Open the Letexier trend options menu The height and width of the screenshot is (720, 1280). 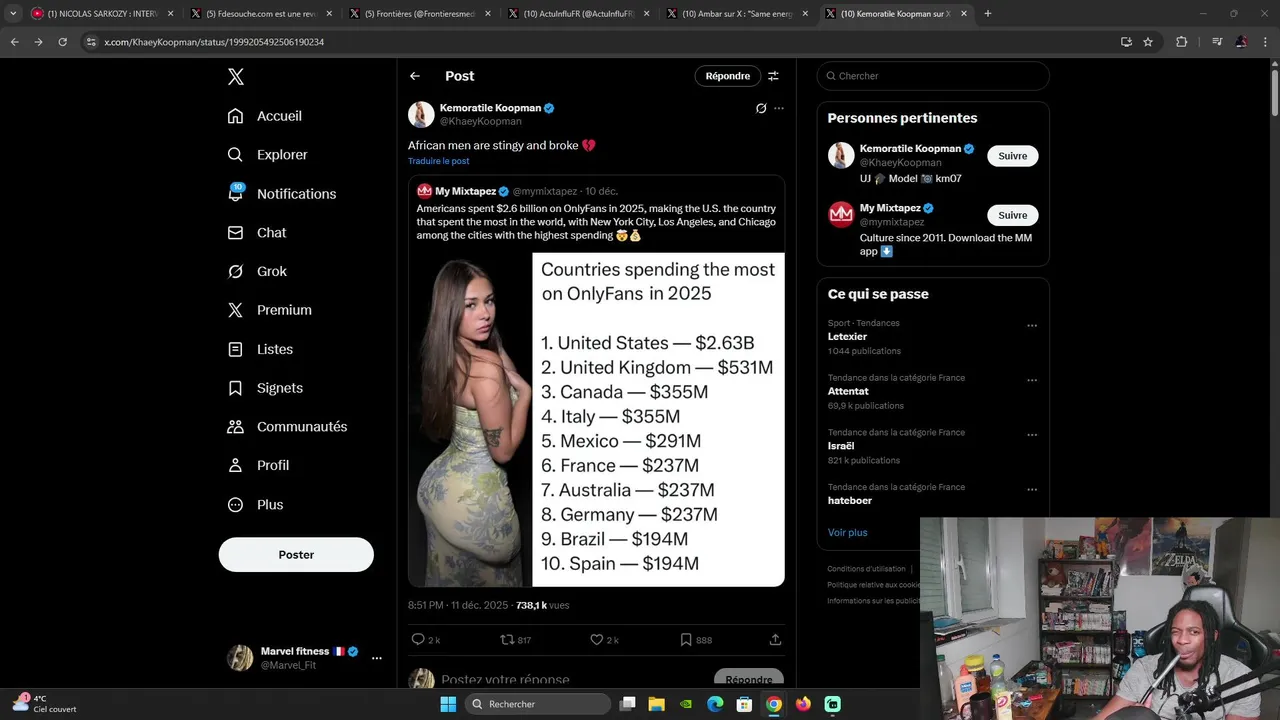(x=1032, y=325)
